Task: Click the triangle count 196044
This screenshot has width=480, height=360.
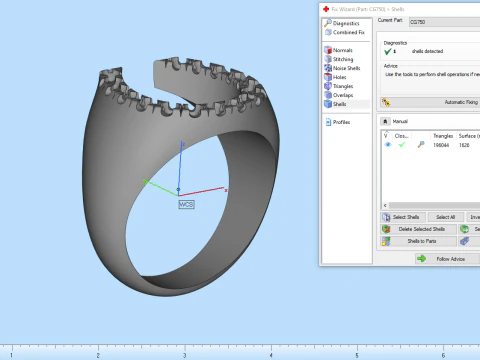Action: (441, 145)
